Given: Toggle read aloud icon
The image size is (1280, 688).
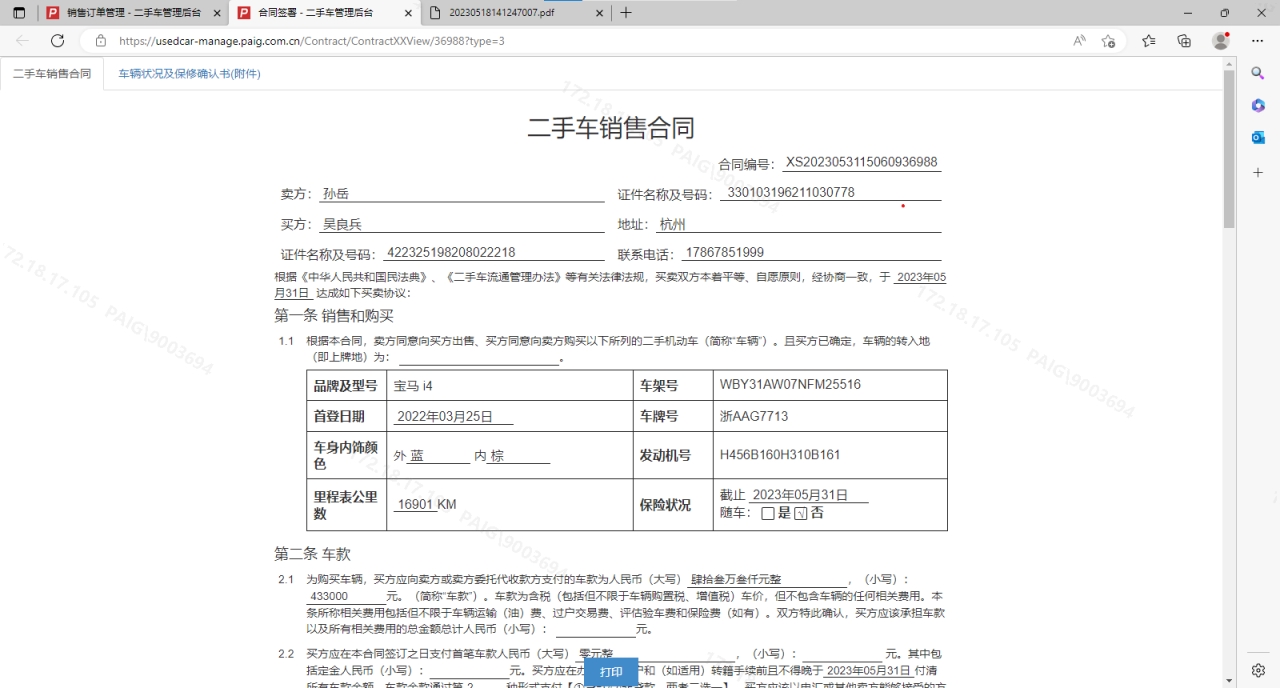Looking at the screenshot, I should click(1080, 41).
